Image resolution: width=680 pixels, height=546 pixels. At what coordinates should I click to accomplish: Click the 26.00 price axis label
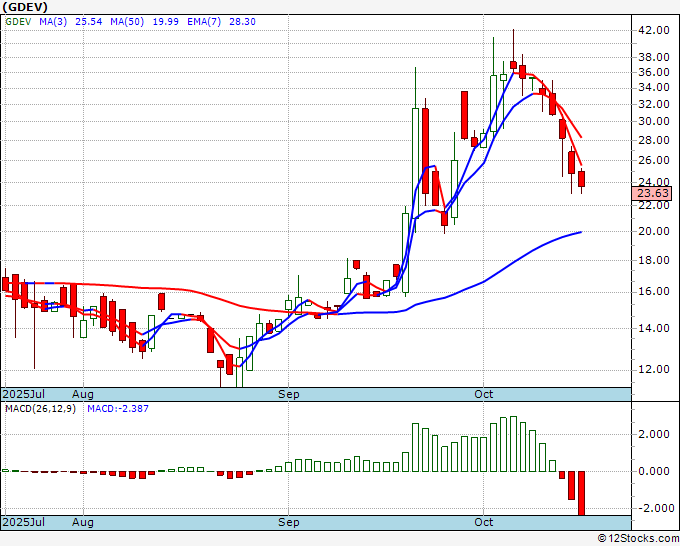click(653, 160)
